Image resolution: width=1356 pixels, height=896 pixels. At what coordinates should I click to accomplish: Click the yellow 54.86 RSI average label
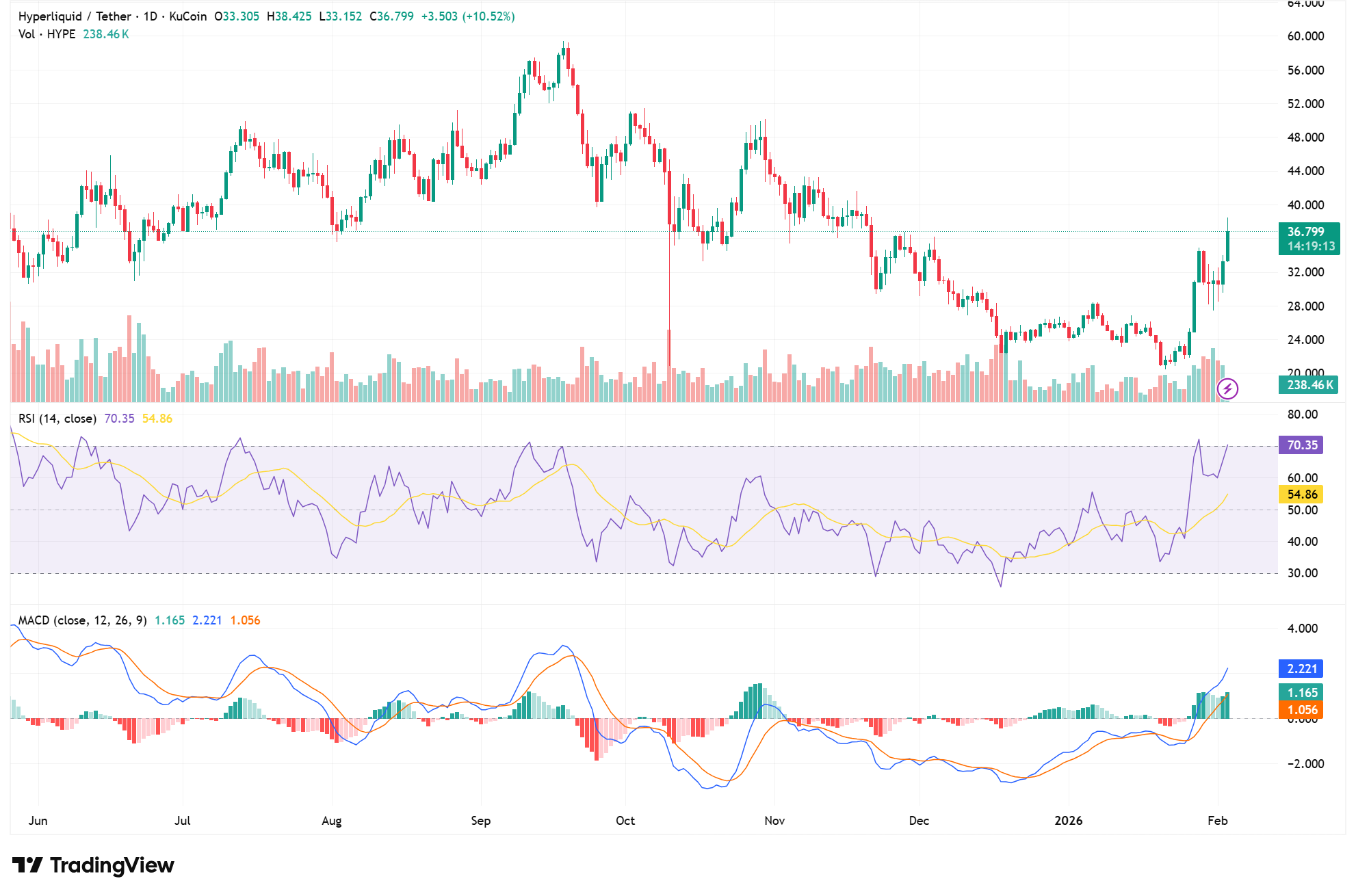coord(1301,495)
